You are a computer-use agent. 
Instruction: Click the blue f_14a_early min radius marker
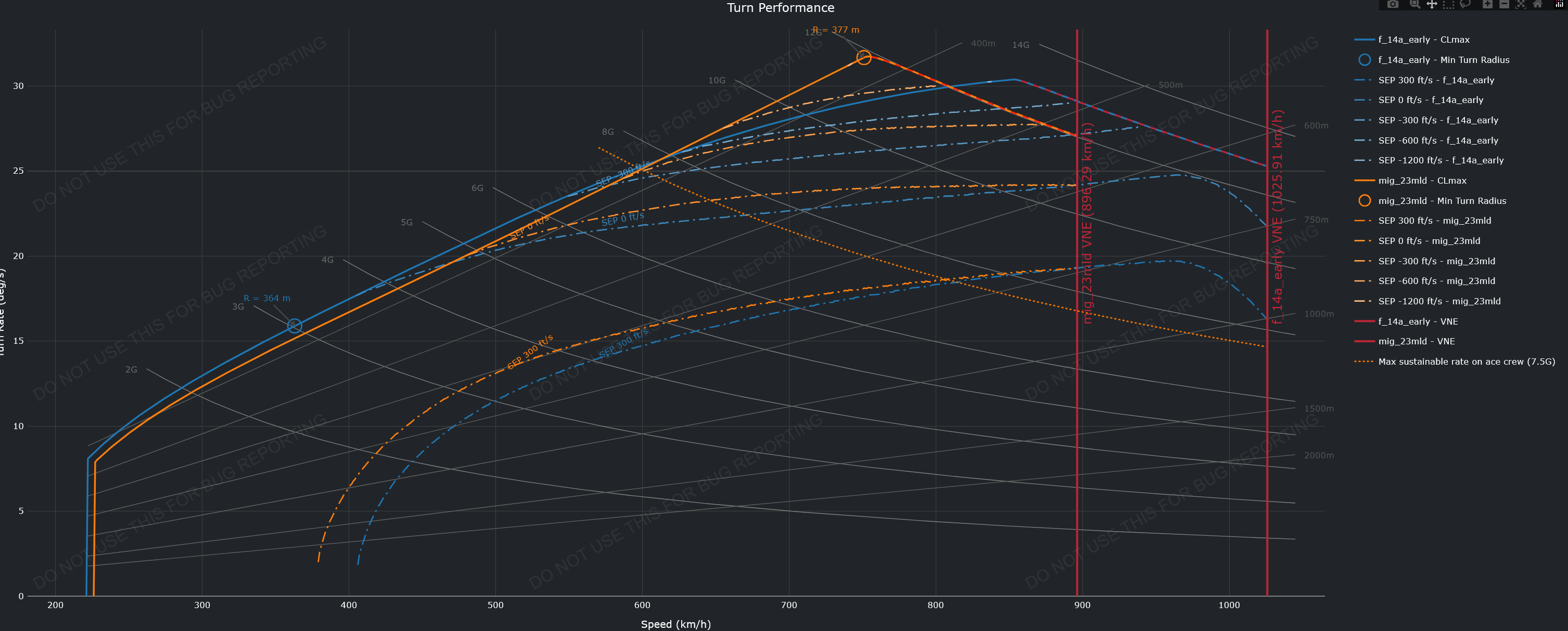coord(295,326)
